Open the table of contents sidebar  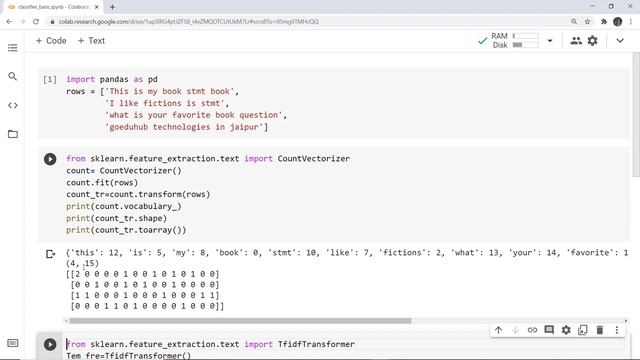[13, 48]
